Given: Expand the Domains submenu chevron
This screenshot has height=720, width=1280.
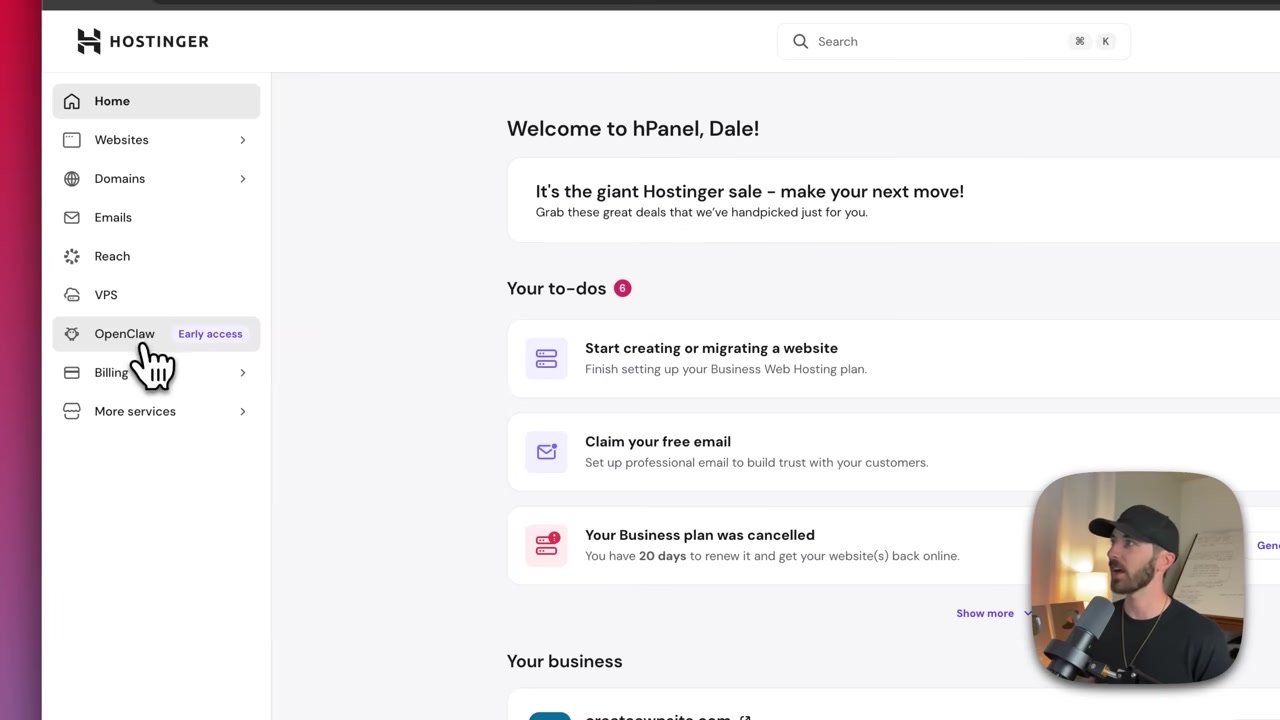Looking at the screenshot, I should [x=242, y=179].
